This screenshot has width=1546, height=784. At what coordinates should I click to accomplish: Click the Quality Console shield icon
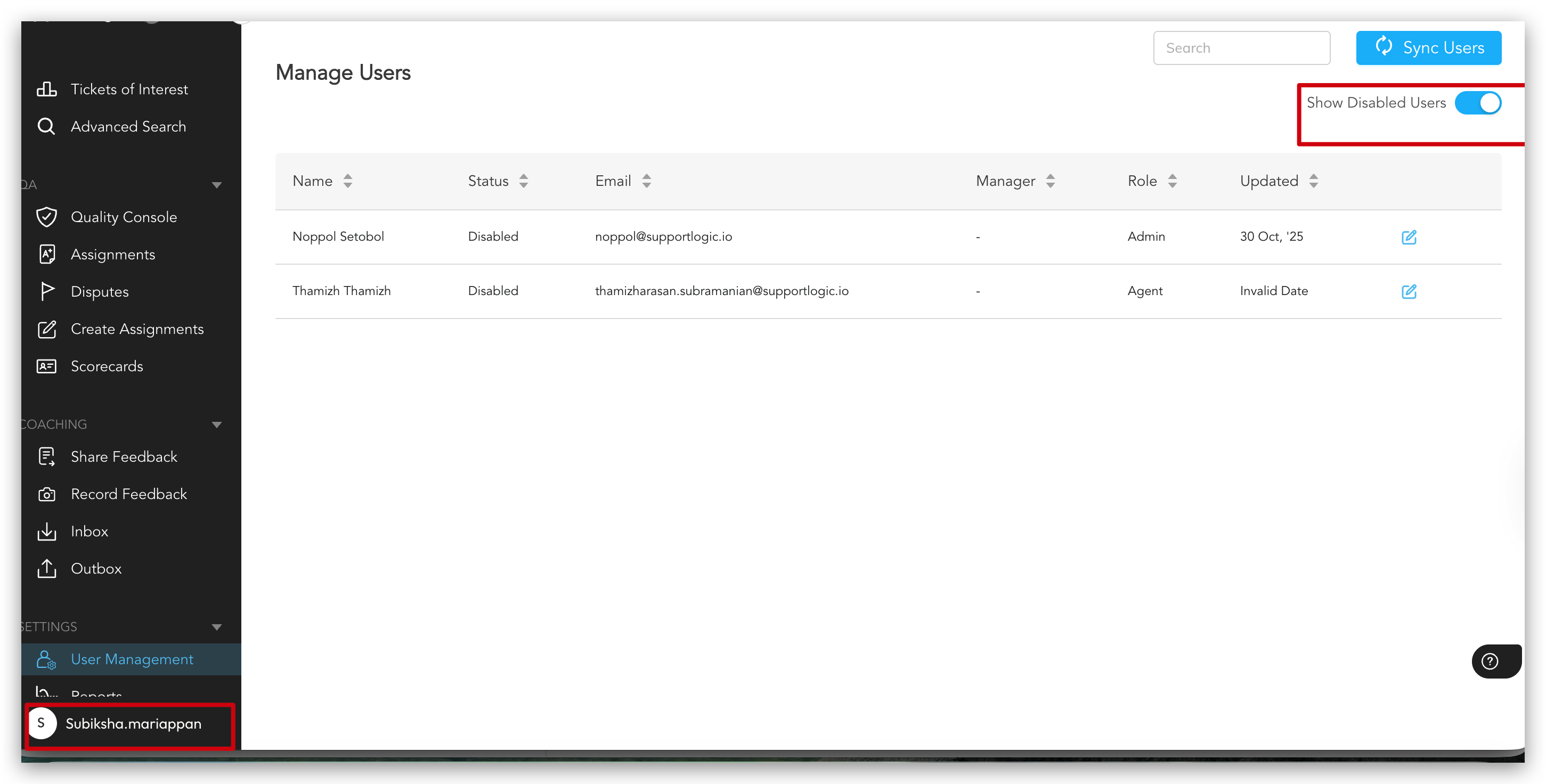[x=46, y=217]
